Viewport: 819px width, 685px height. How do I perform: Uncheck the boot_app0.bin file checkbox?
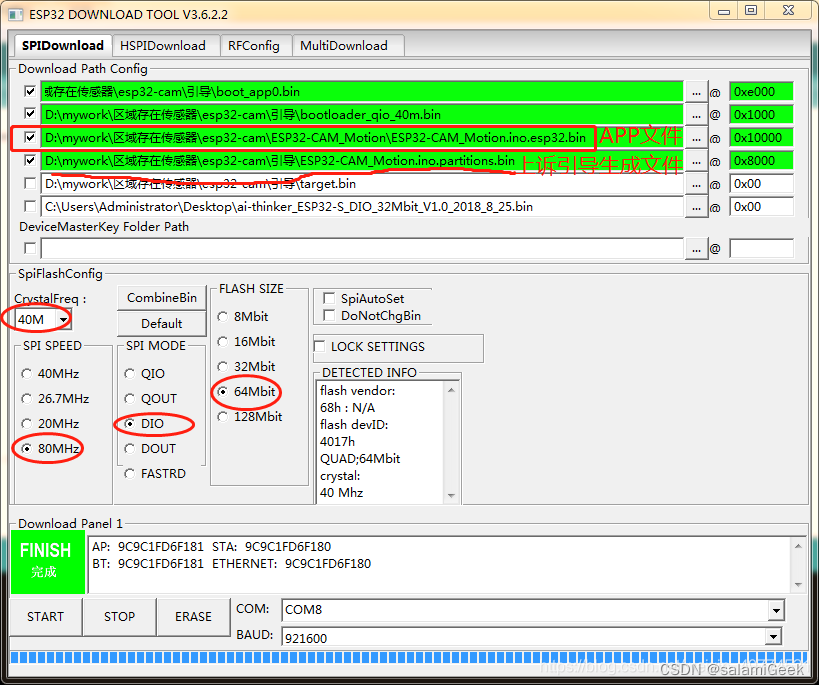pos(30,91)
